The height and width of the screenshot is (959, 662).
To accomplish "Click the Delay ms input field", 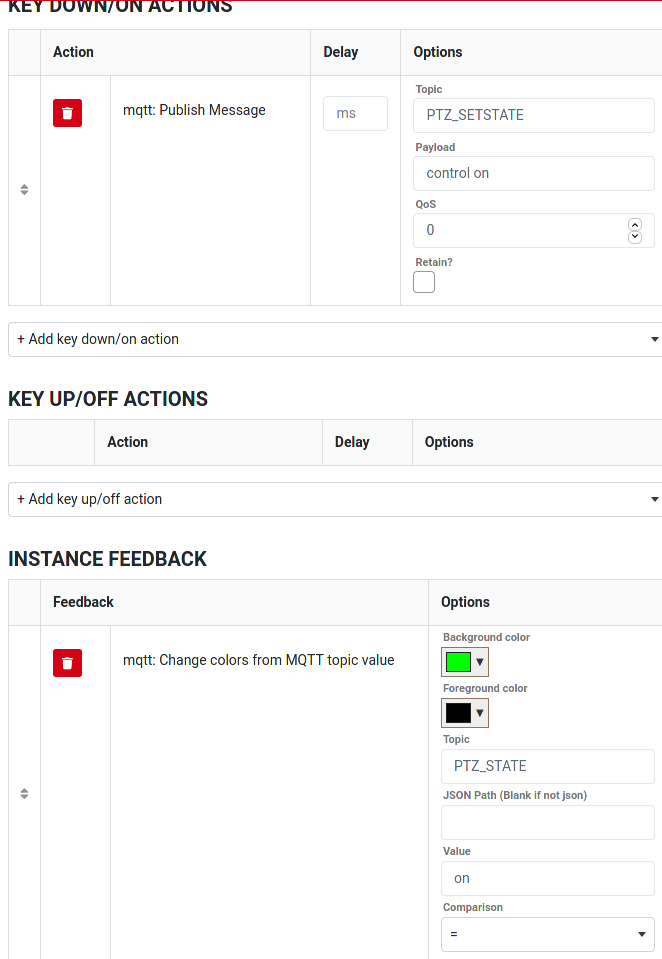I will click(x=355, y=113).
